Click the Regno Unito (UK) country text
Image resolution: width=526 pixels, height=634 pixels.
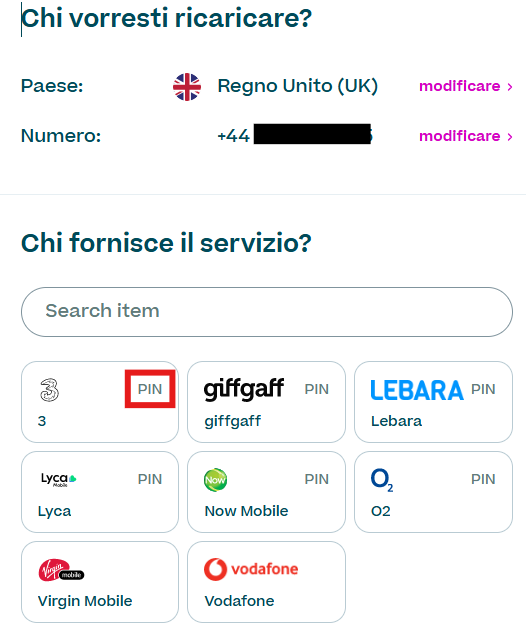point(298,86)
